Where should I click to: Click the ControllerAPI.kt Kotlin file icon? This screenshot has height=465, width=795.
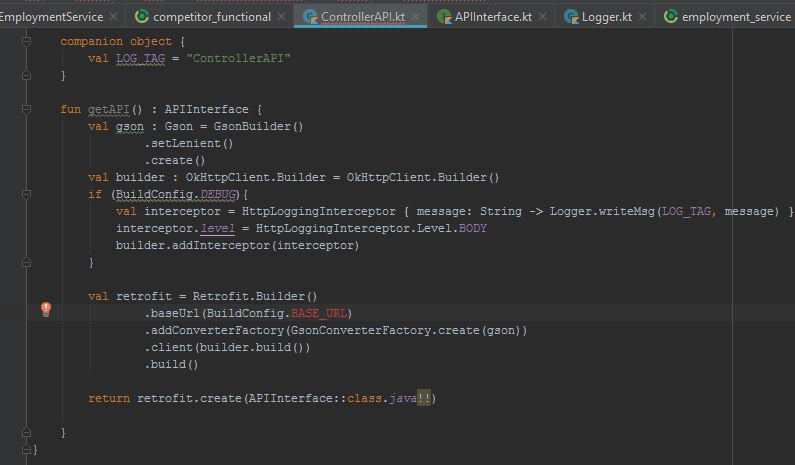(310, 17)
